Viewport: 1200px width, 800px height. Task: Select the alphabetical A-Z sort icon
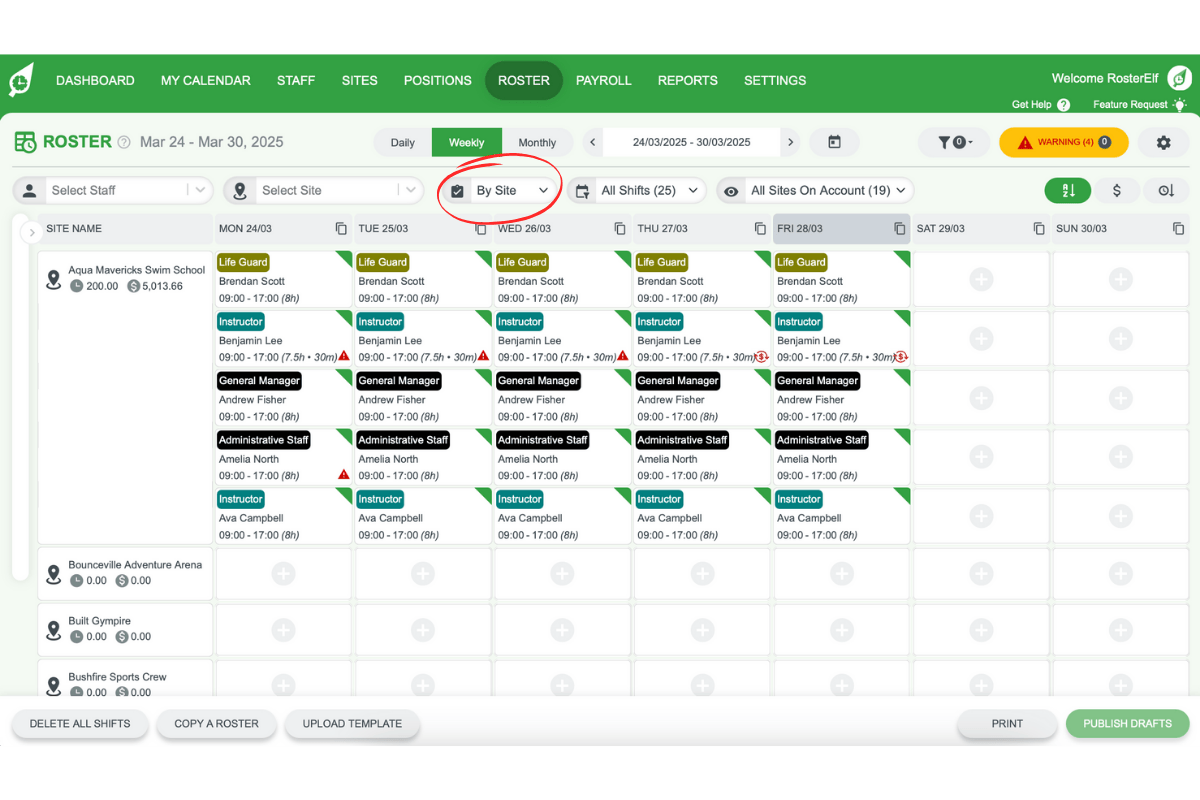1068,190
